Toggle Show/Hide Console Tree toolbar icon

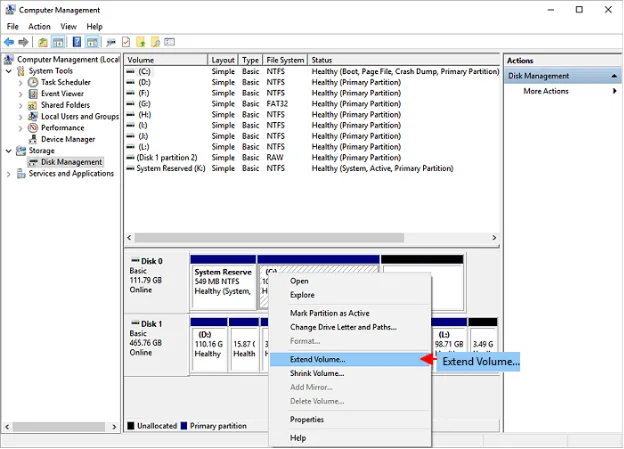(58, 42)
